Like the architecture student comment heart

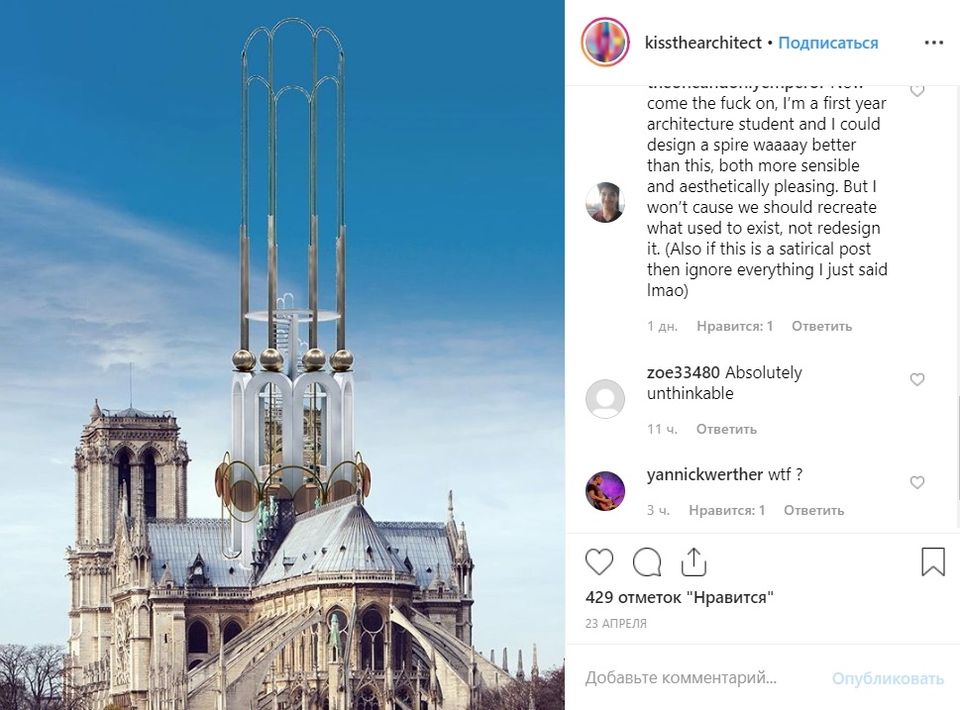917,91
